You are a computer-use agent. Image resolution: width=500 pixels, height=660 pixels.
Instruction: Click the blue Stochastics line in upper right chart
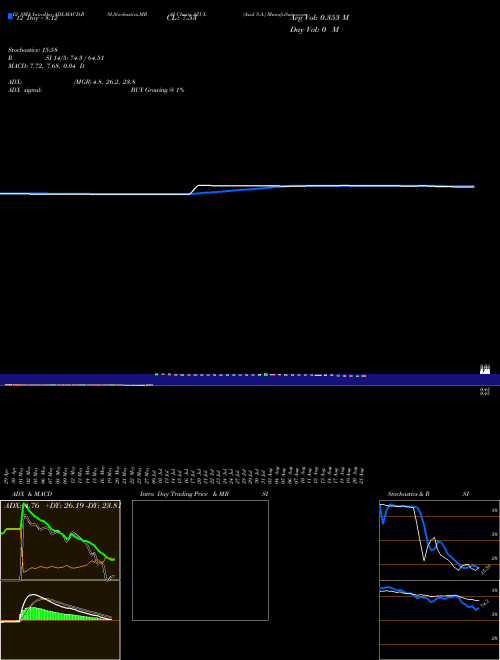(x=425, y=528)
